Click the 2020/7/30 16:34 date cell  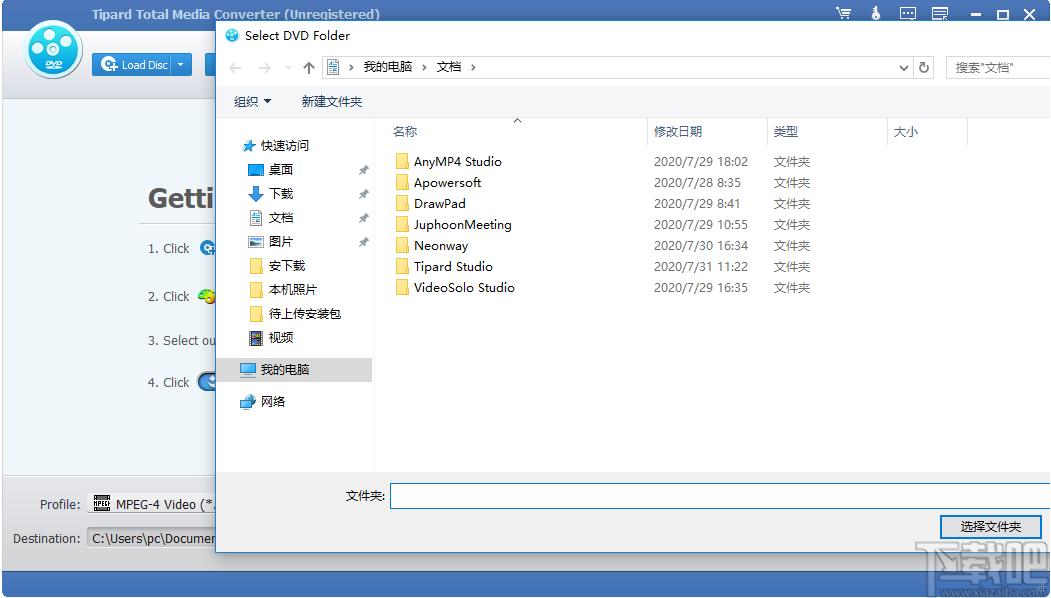pos(700,246)
